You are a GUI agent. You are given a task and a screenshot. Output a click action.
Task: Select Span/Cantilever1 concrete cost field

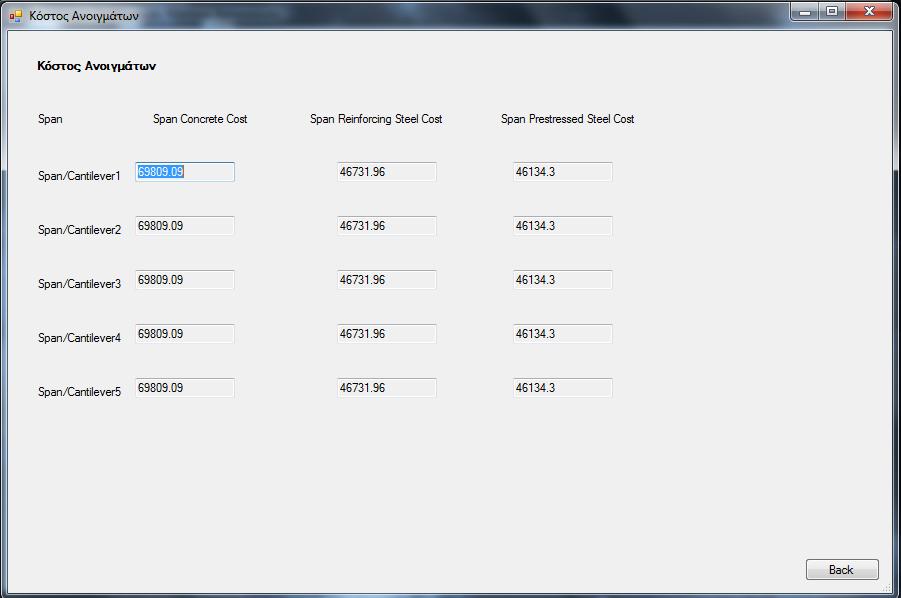[184, 172]
